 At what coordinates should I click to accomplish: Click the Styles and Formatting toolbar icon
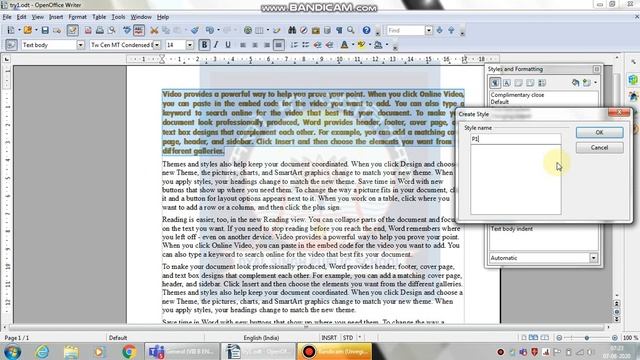[x=11, y=45]
